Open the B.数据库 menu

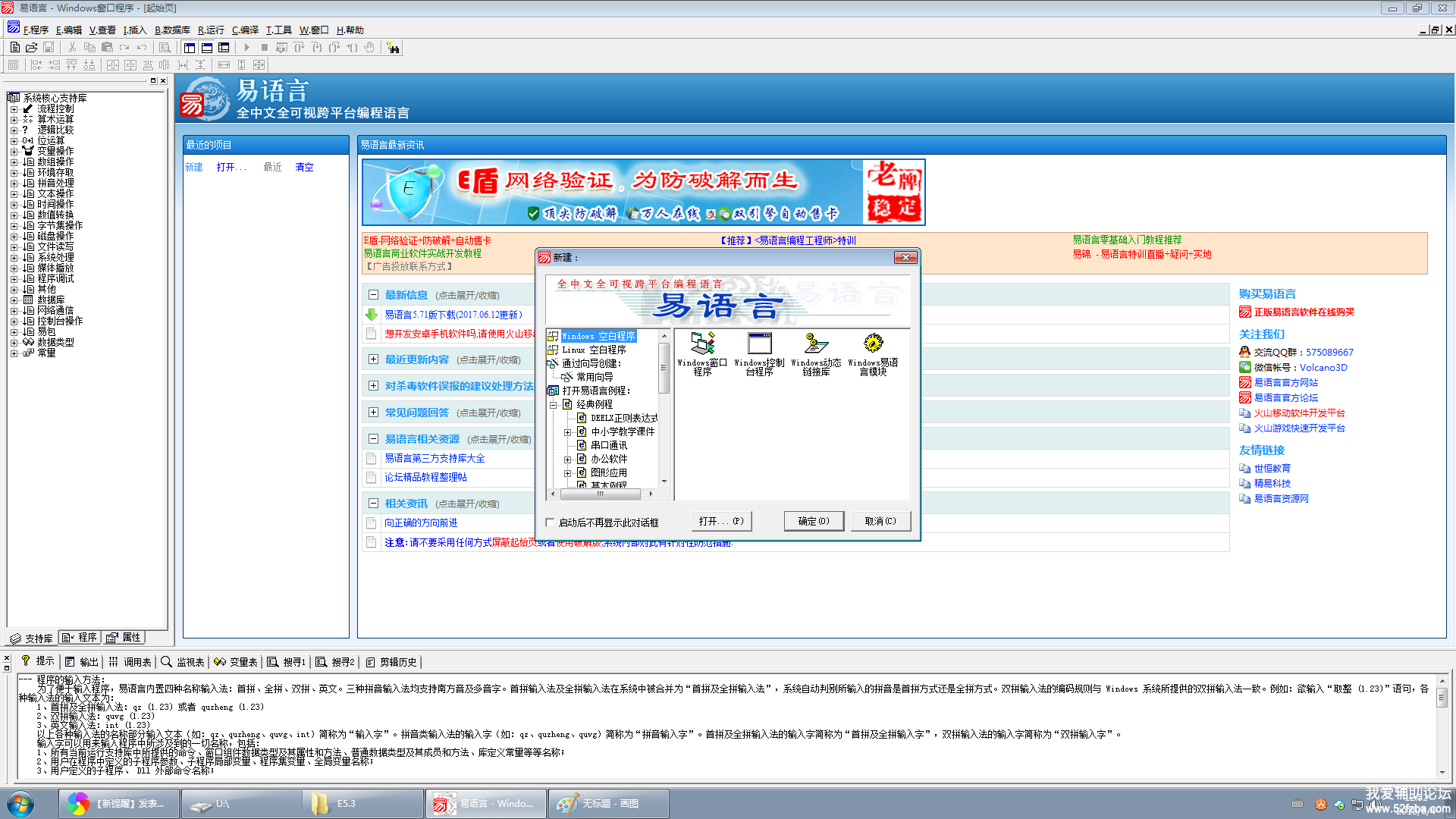172,30
